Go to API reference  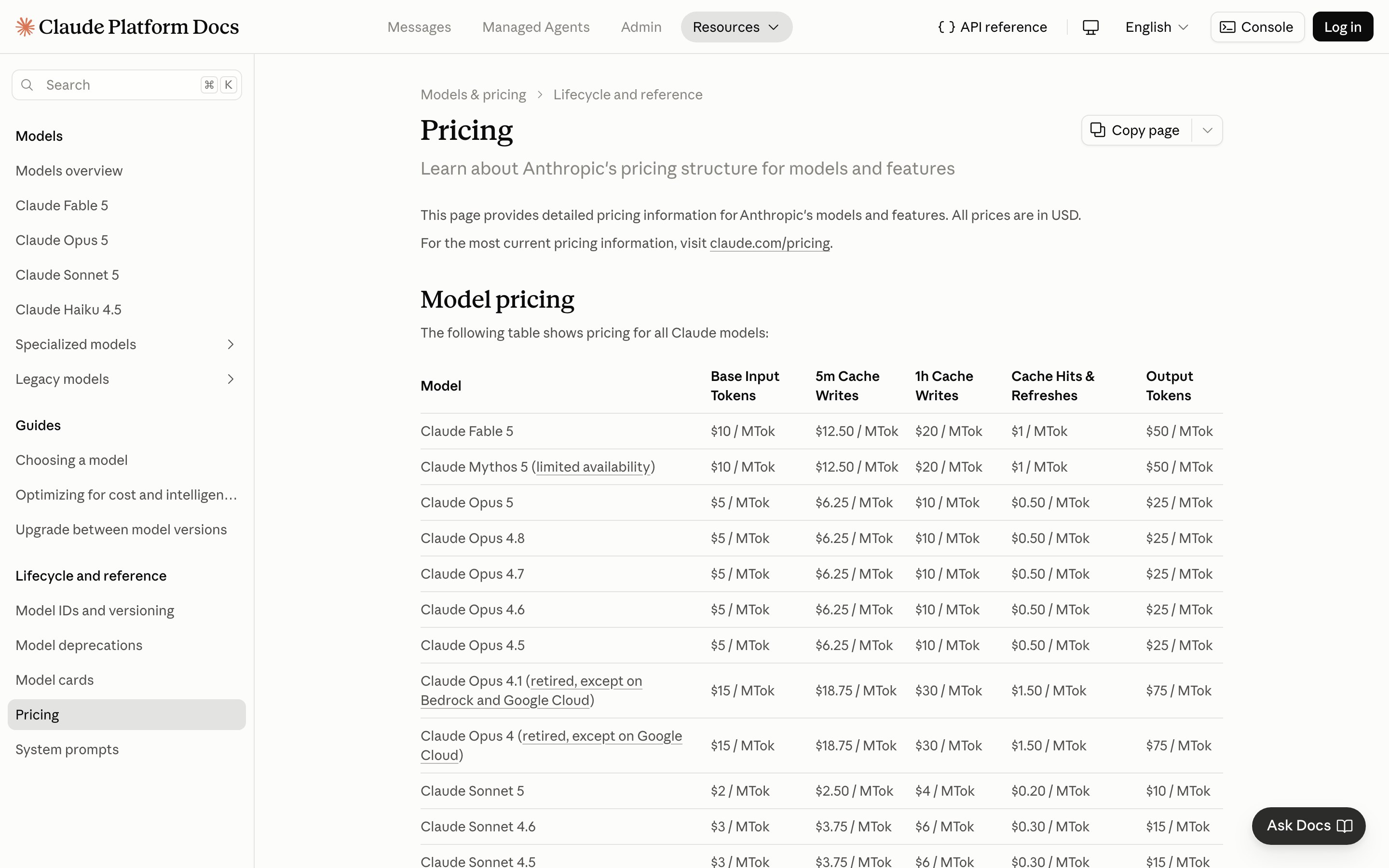pos(993,27)
